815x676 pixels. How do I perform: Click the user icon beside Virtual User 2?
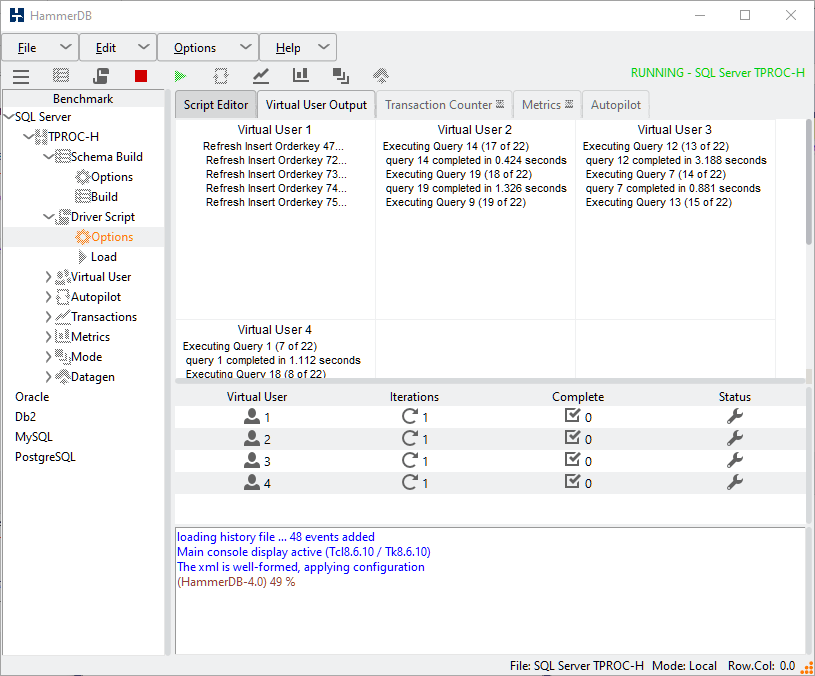click(253, 438)
